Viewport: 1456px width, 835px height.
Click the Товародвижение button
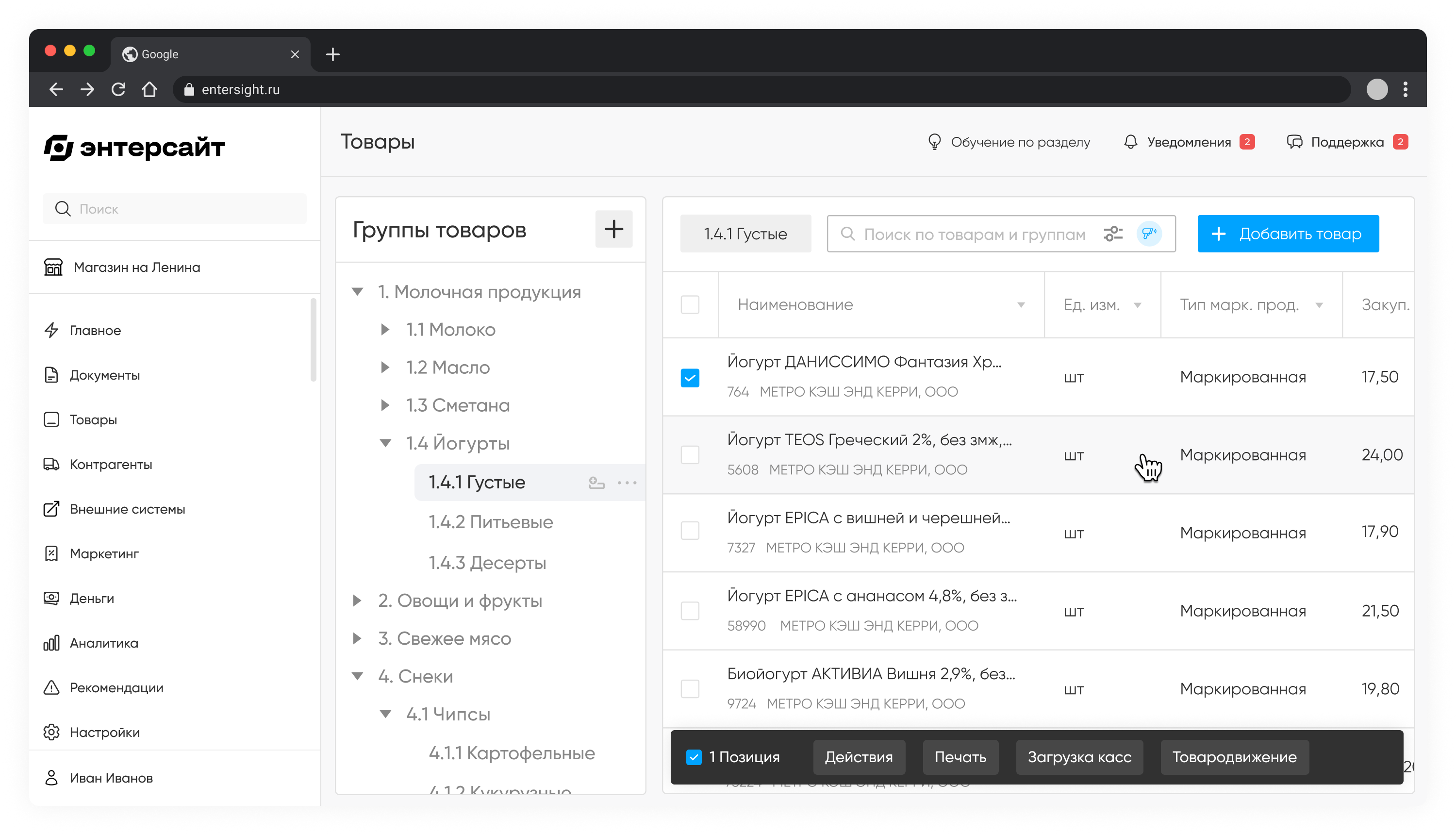1234,758
